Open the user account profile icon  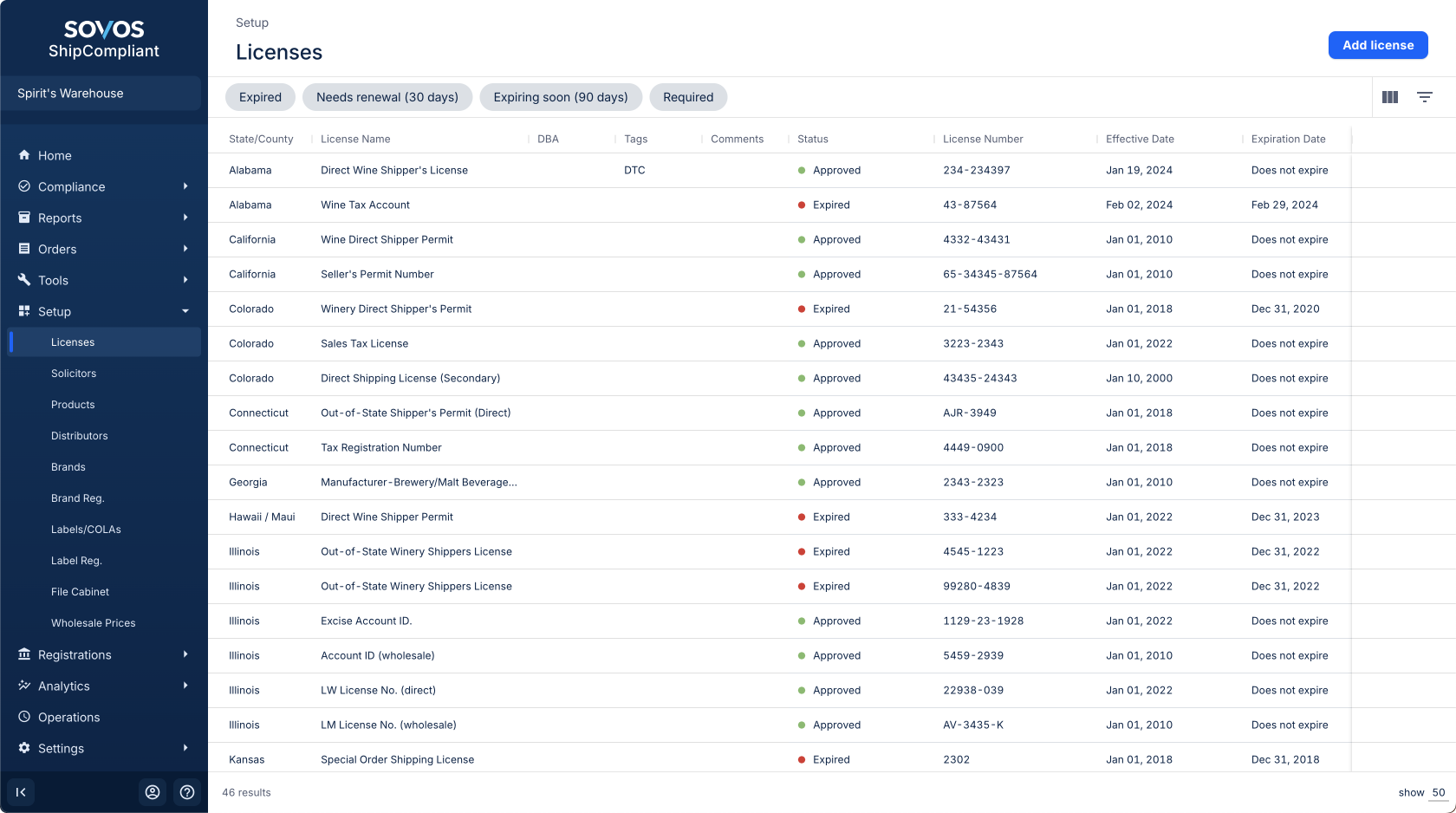tap(153, 792)
